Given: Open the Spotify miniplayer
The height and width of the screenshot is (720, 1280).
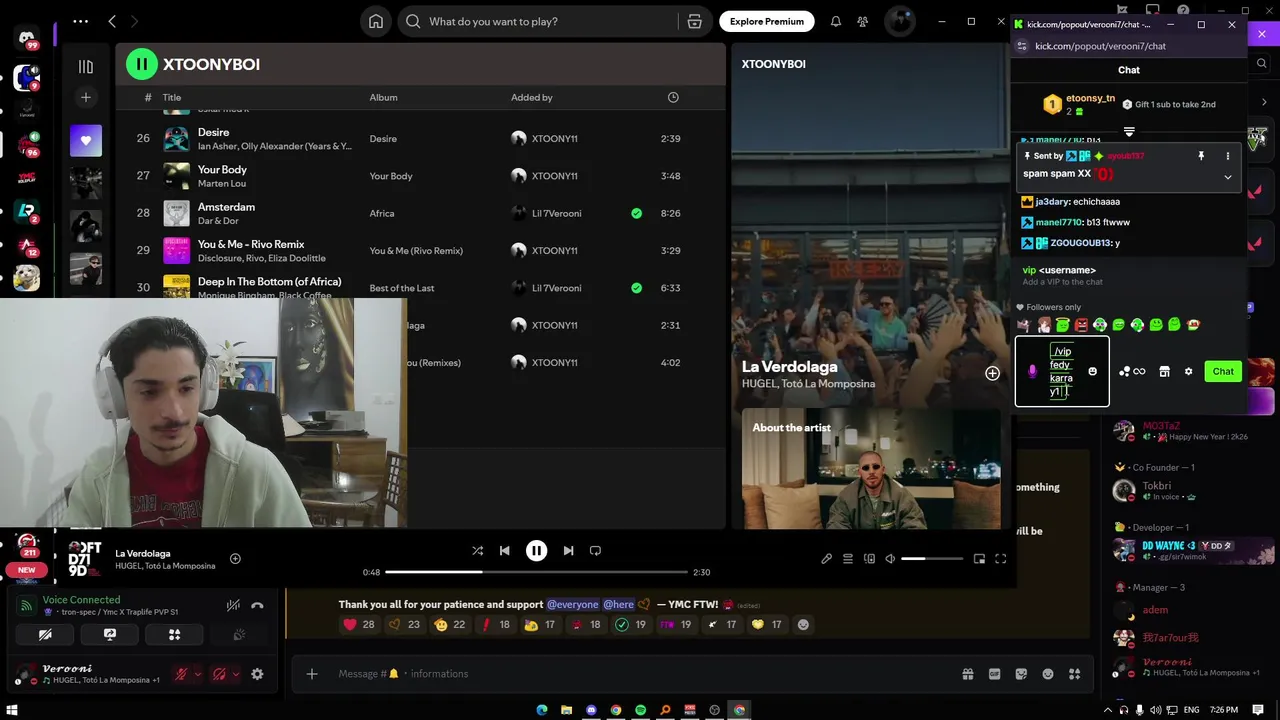Looking at the screenshot, I should 979,559.
